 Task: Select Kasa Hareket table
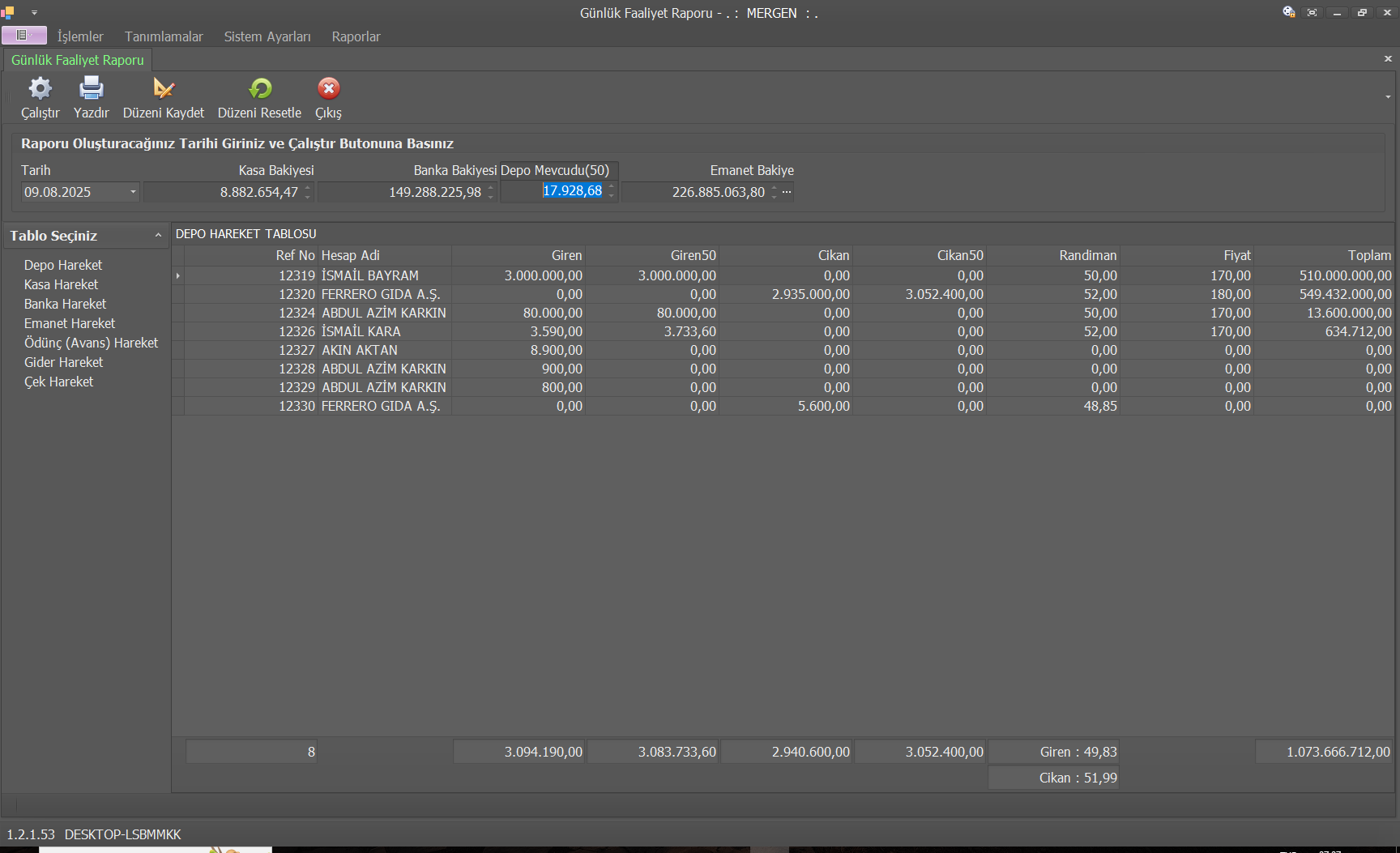coord(61,284)
